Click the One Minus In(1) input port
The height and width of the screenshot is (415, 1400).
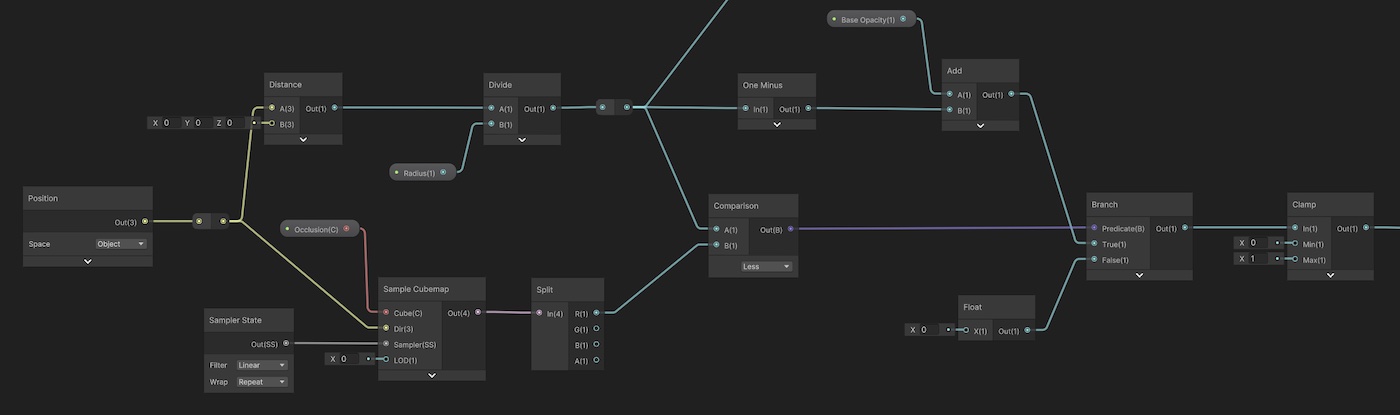click(745, 109)
